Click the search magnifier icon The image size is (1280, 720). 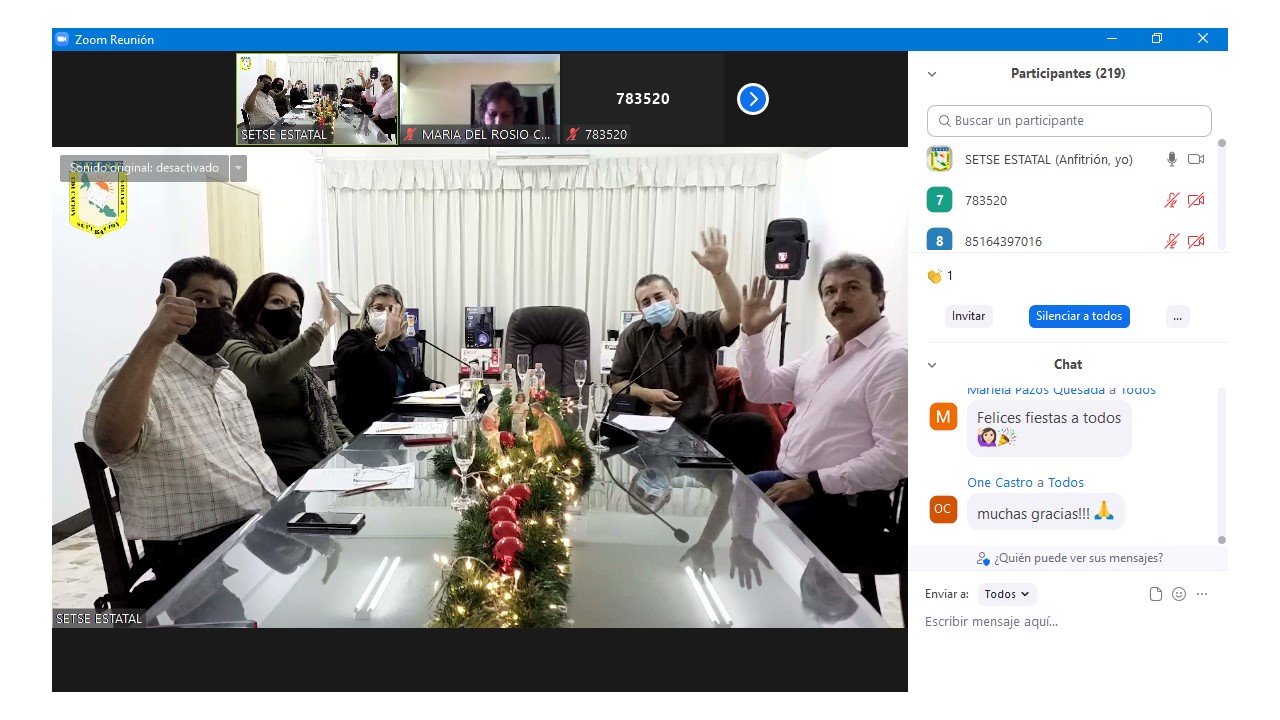pos(944,121)
